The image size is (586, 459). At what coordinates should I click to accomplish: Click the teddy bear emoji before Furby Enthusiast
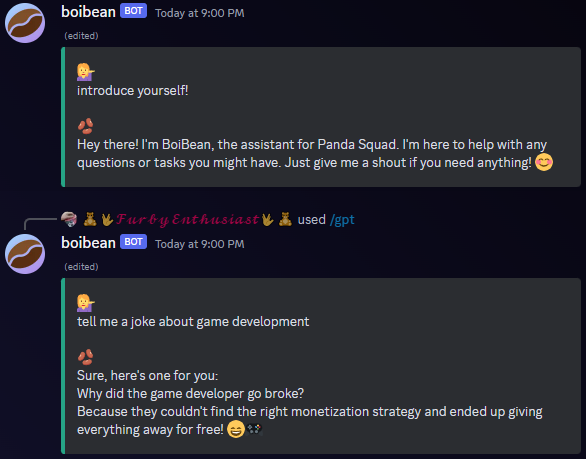90,219
